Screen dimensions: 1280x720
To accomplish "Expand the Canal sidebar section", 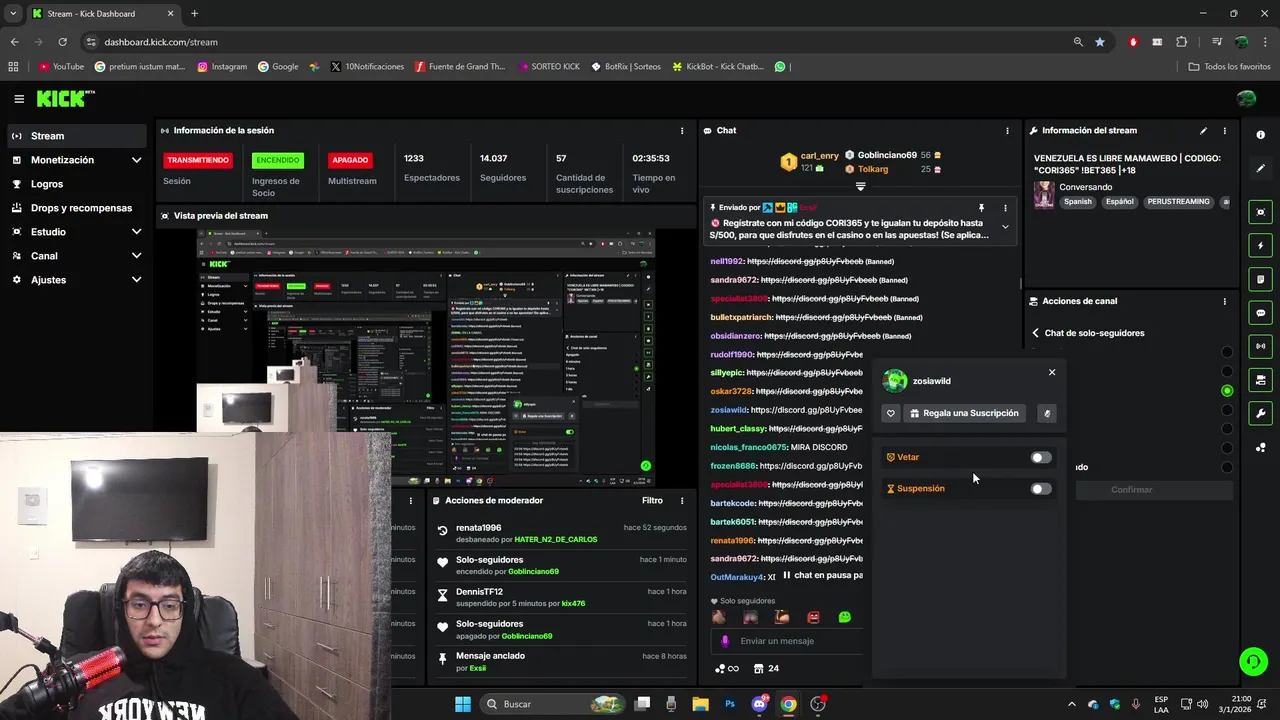I will click(137, 256).
